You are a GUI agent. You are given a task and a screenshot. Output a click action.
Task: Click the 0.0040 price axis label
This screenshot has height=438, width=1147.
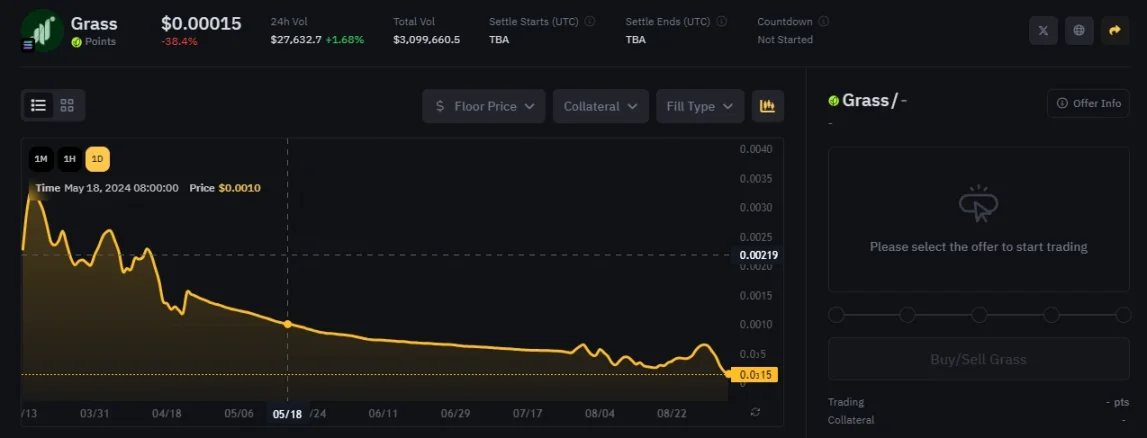click(756, 149)
